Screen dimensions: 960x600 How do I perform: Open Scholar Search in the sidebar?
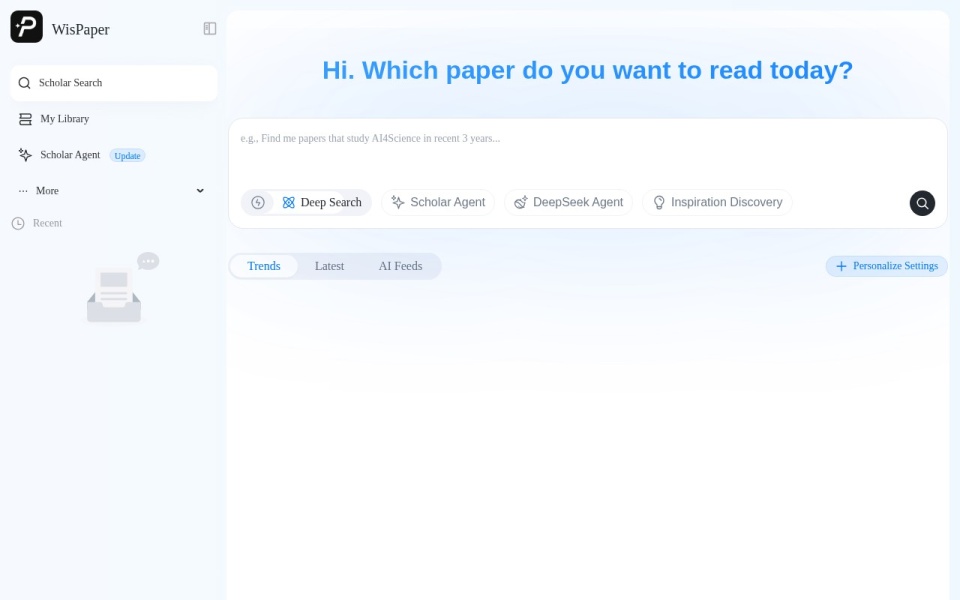[x=113, y=83]
